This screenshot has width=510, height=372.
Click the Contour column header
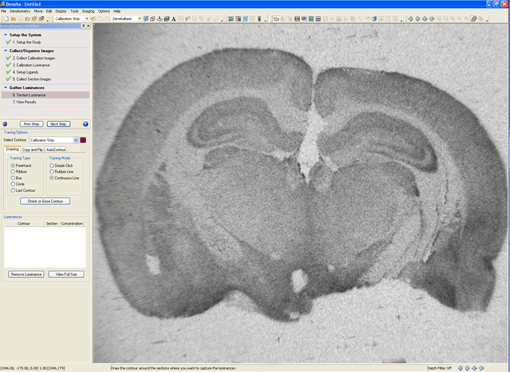24,223
